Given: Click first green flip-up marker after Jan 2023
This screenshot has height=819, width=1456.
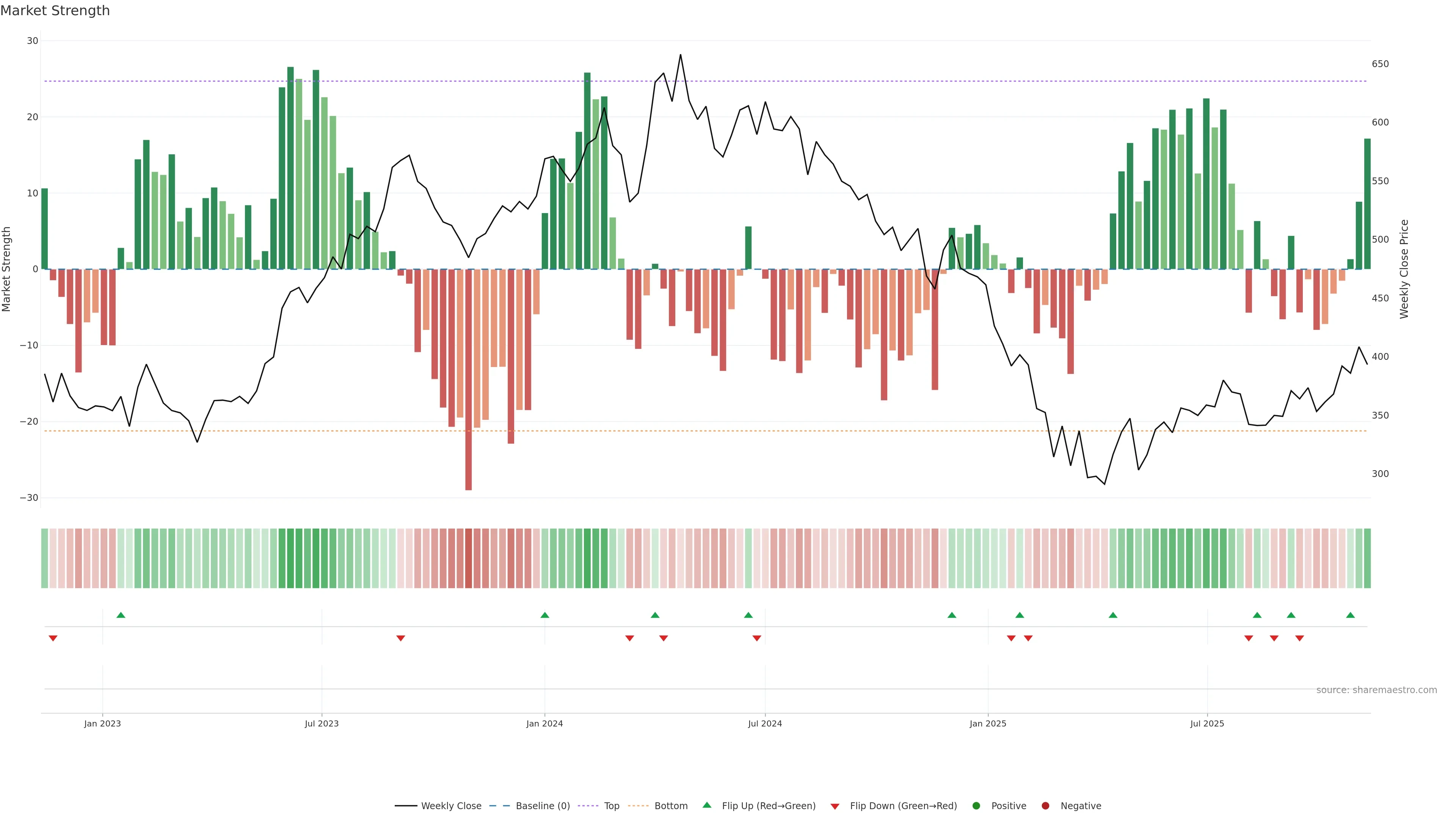Looking at the screenshot, I should click(x=121, y=615).
